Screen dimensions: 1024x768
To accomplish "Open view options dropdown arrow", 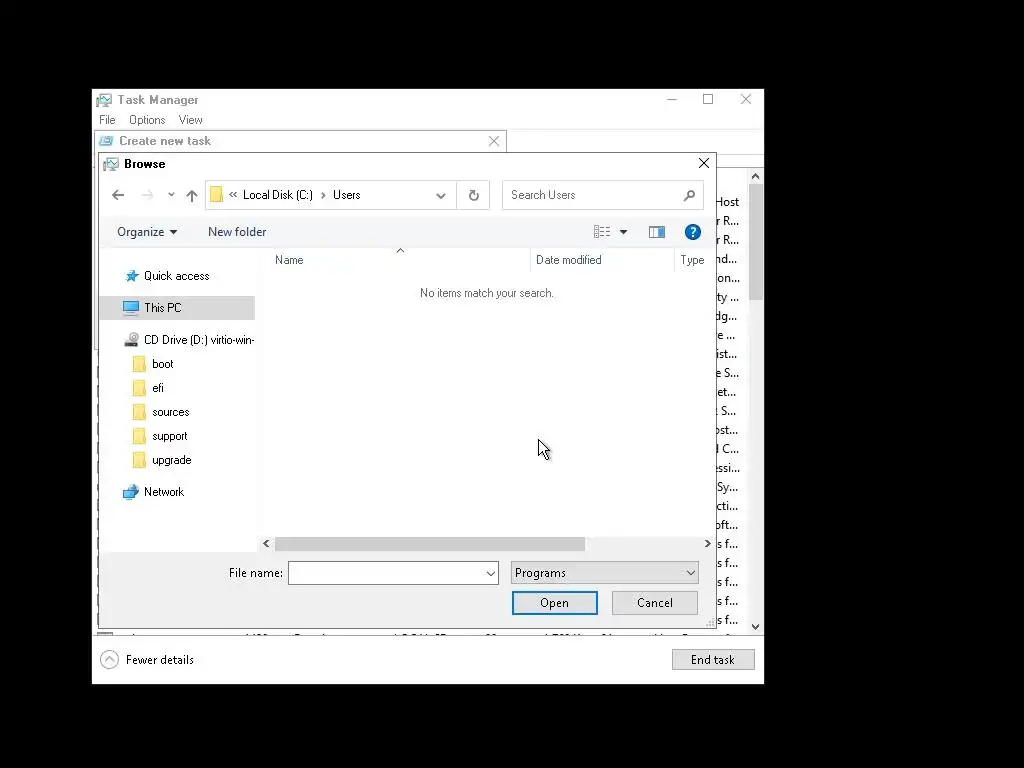I will (x=624, y=232).
